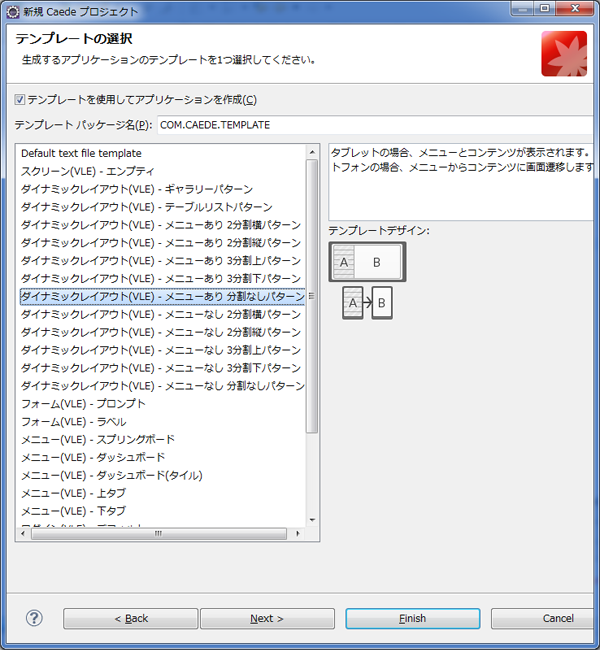
Task: Select 'メニュー(VLE) - 上タブ'
Action: click(163, 493)
